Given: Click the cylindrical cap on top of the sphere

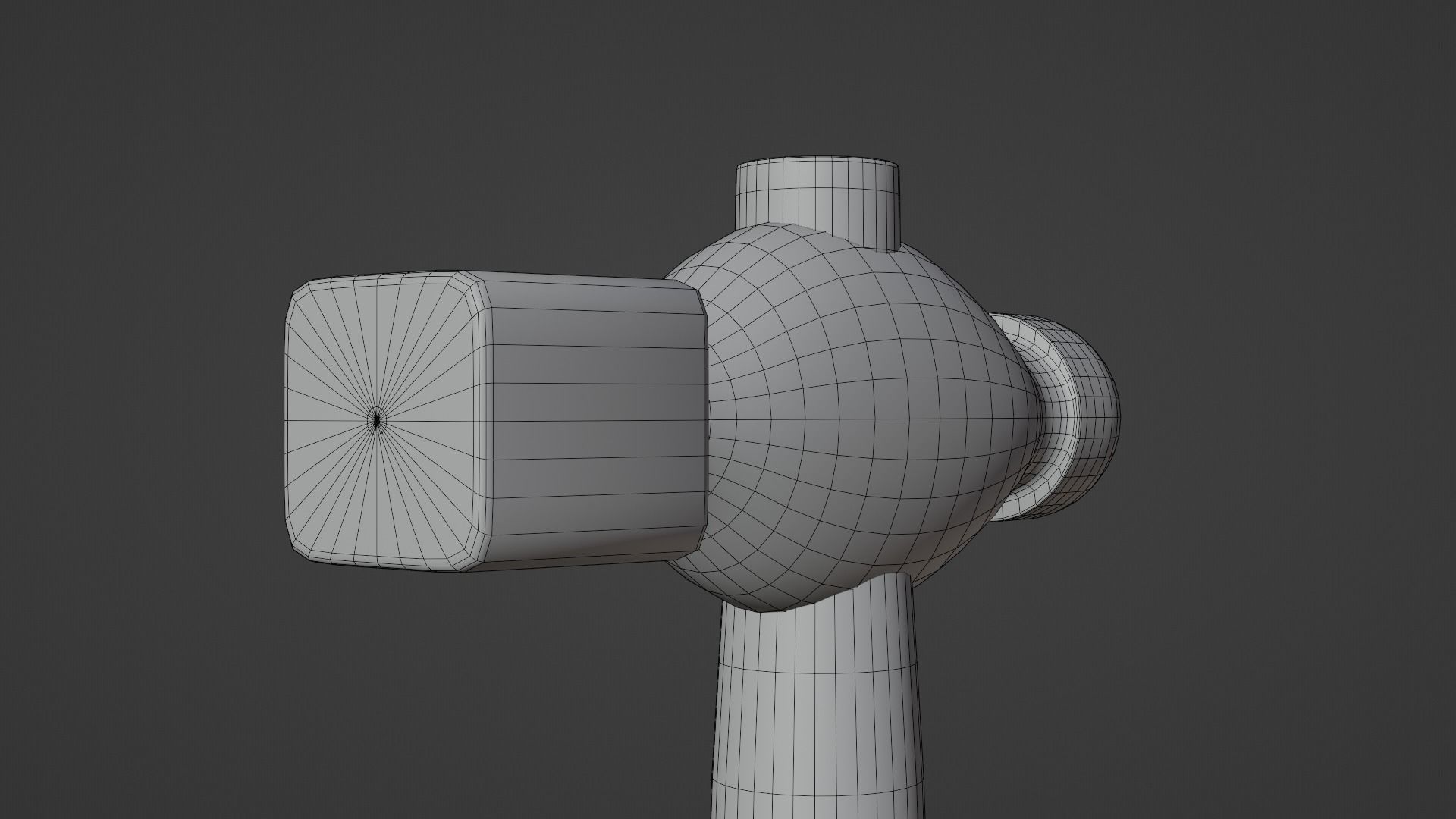Looking at the screenshot, I should click(x=819, y=203).
